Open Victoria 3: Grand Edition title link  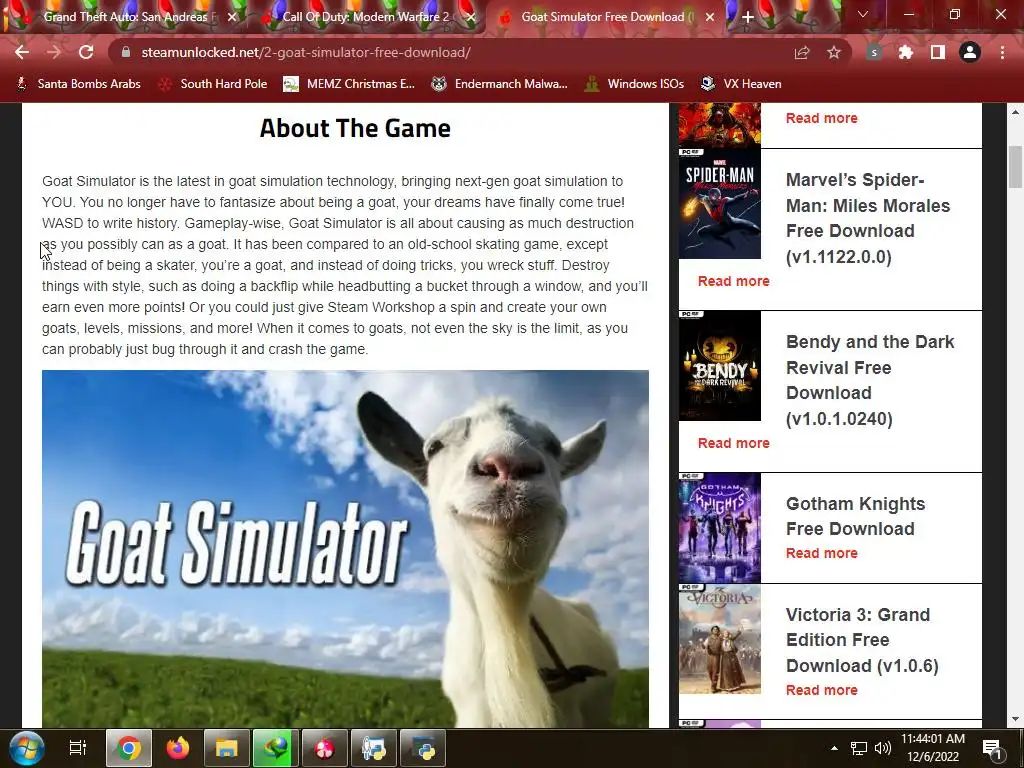(862, 640)
